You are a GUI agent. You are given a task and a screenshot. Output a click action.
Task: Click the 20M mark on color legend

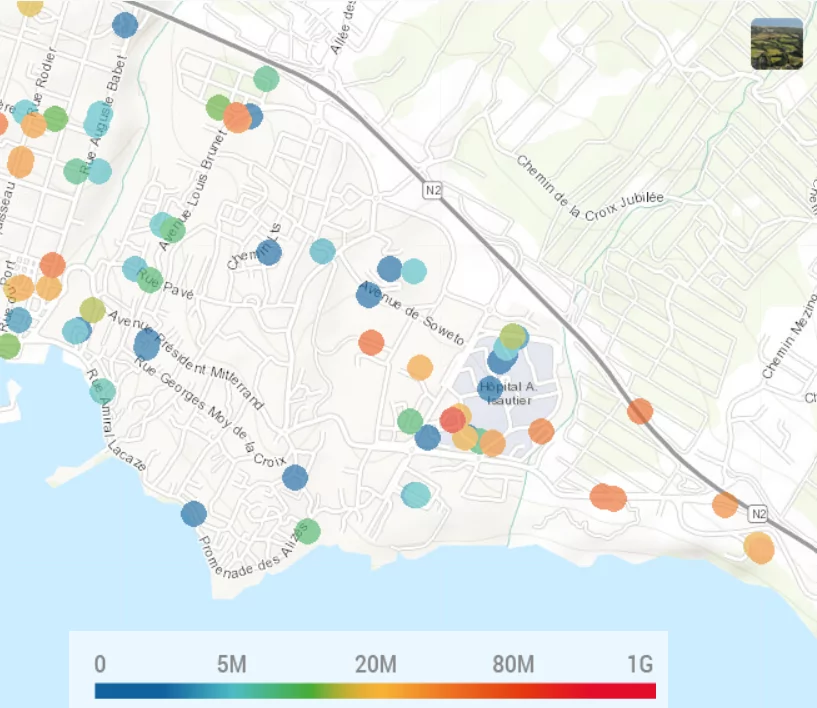click(376, 664)
